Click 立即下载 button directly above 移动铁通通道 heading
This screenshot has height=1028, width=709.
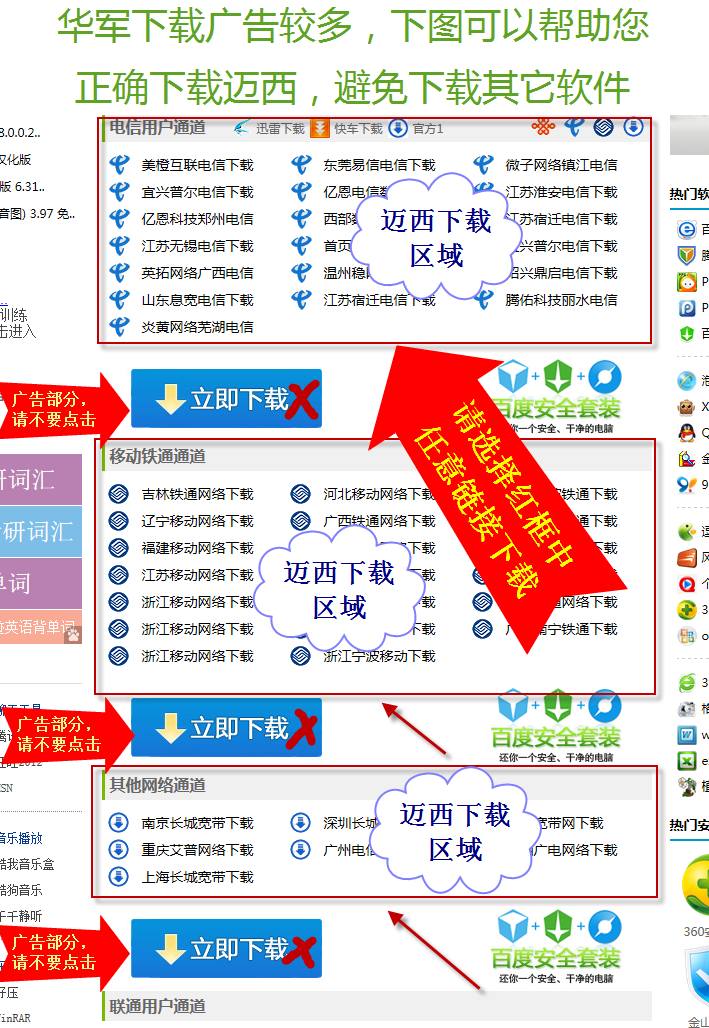(226, 399)
